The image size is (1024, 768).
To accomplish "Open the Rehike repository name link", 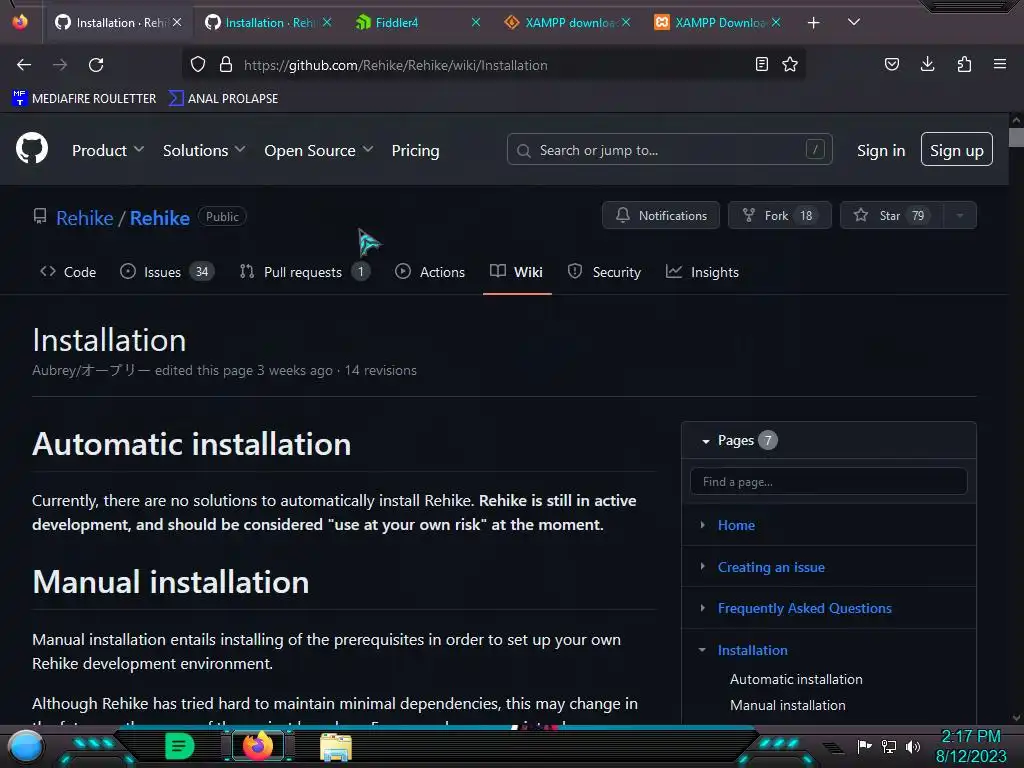I will (x=160, y=218).
